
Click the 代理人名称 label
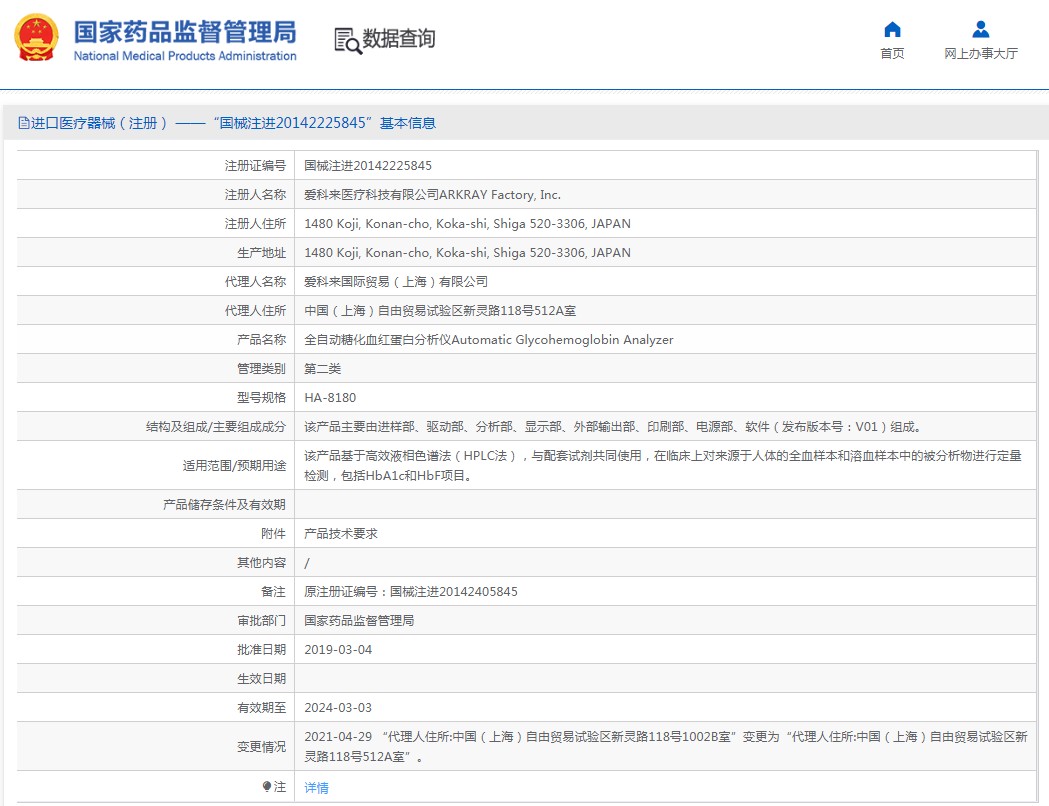click(255, 282)
